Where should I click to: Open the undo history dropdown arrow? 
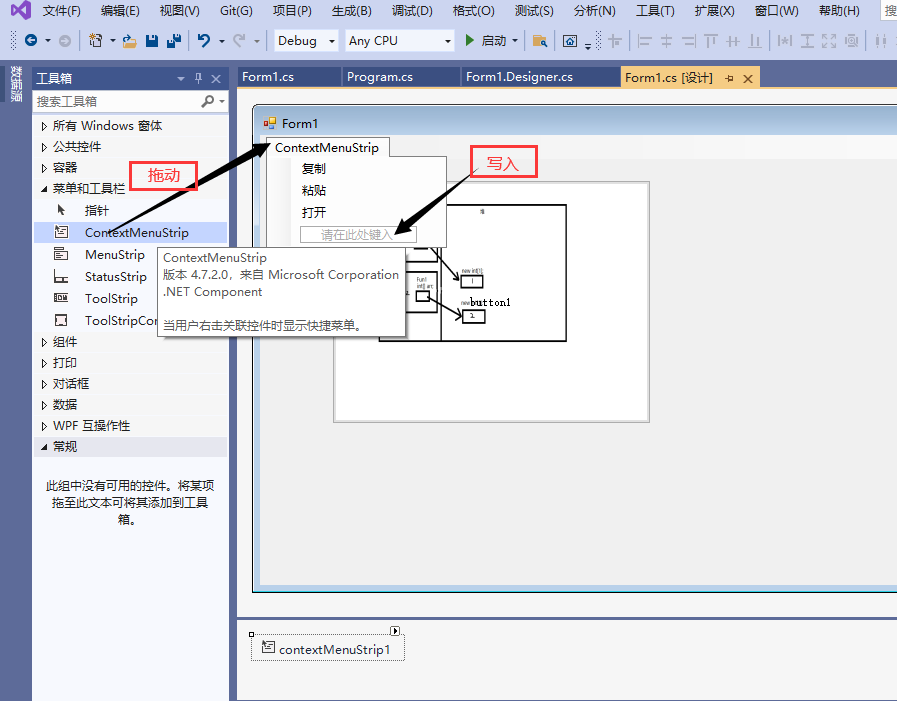coord(221,41)
